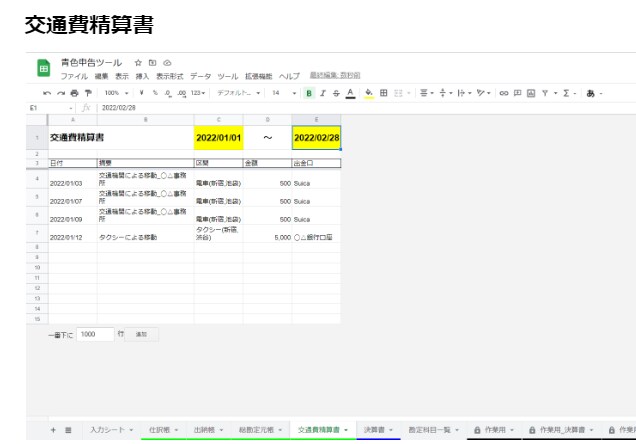Select the yellow cell 2022/02/28
The image size is (636, 444).
point(316,138)
